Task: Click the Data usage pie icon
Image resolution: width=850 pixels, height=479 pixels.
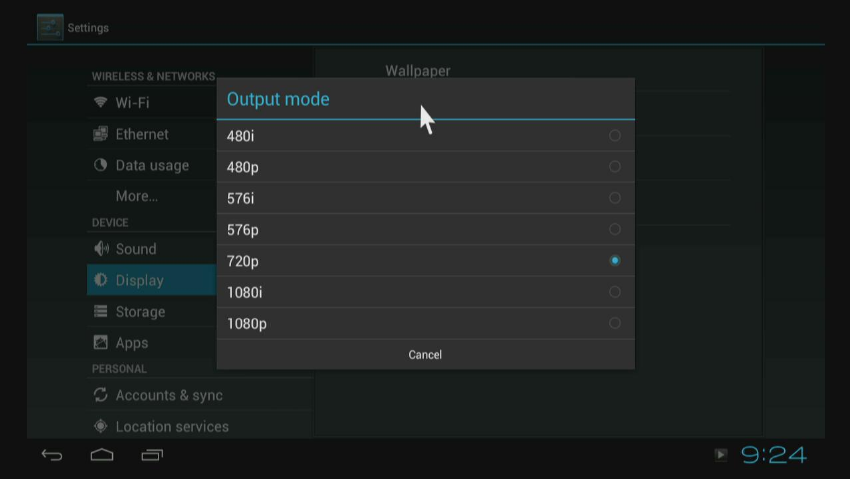Action: tap(100, 165)
